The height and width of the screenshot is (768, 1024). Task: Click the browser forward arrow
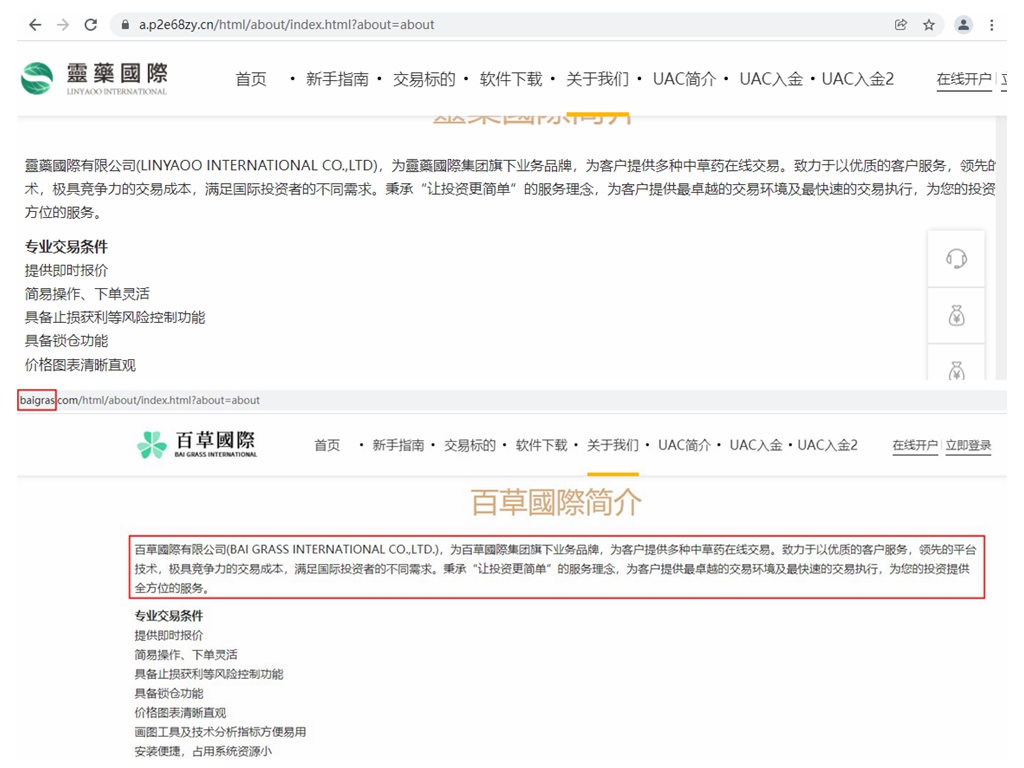63,25
